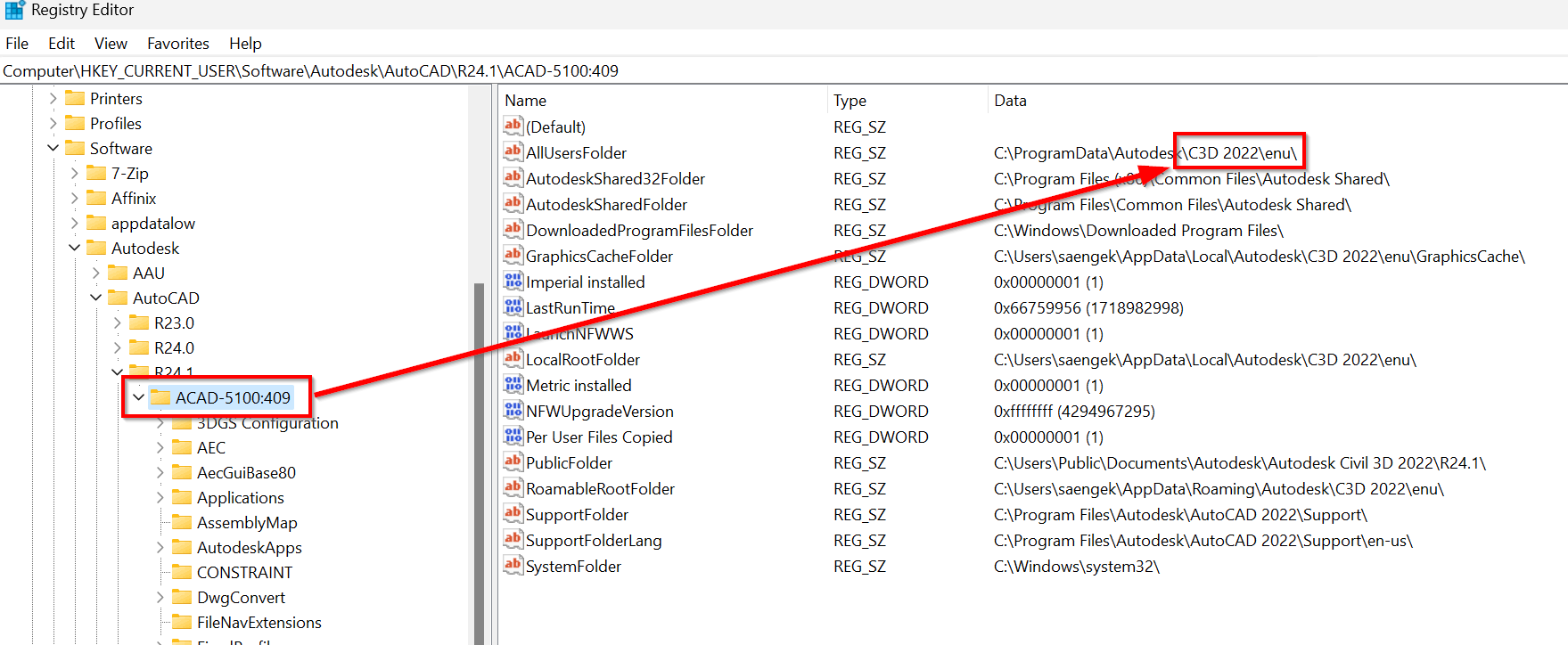Expand the R24.0 key
This screenshot has width=1568, height=645.
(118, 347)
